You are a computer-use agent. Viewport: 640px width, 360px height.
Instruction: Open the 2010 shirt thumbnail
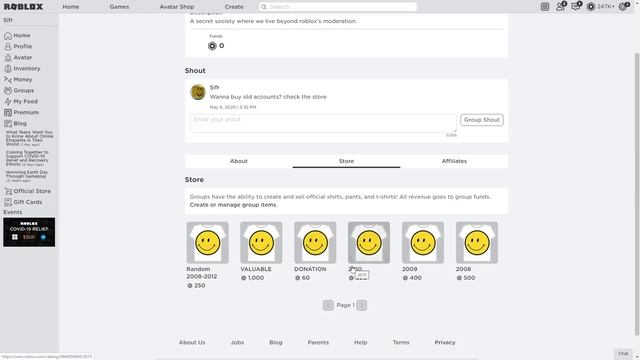click(x=369, y=242)
